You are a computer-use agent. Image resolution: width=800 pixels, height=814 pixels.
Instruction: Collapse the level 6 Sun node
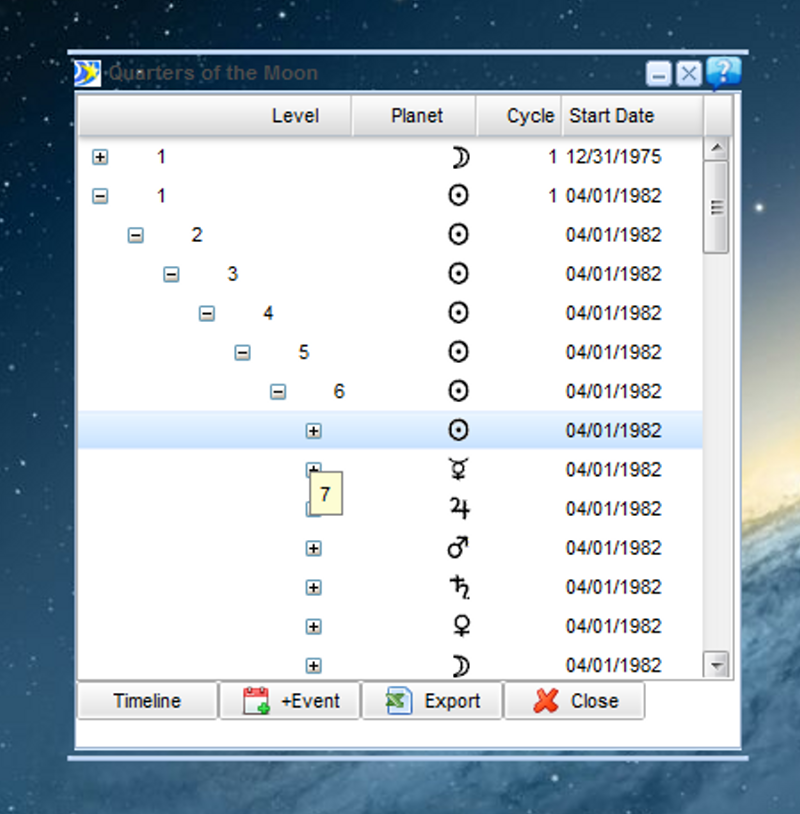278,392
